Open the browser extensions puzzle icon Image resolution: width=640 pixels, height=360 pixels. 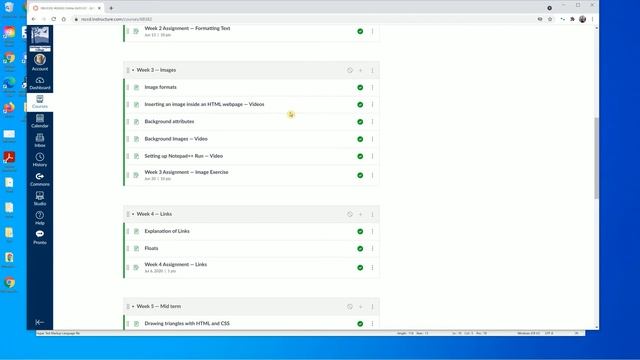click(572, 19)
